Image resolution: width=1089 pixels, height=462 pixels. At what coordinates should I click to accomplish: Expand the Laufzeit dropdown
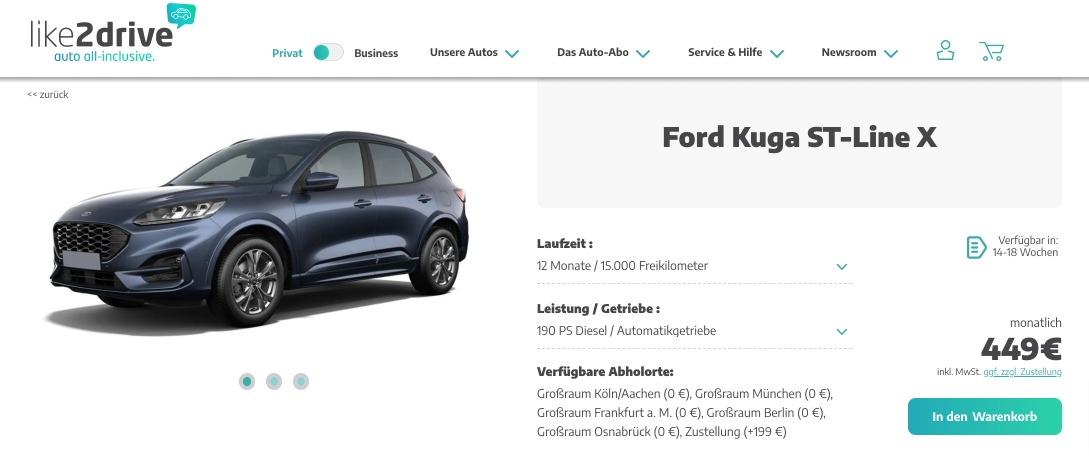[x=694, y=266]
